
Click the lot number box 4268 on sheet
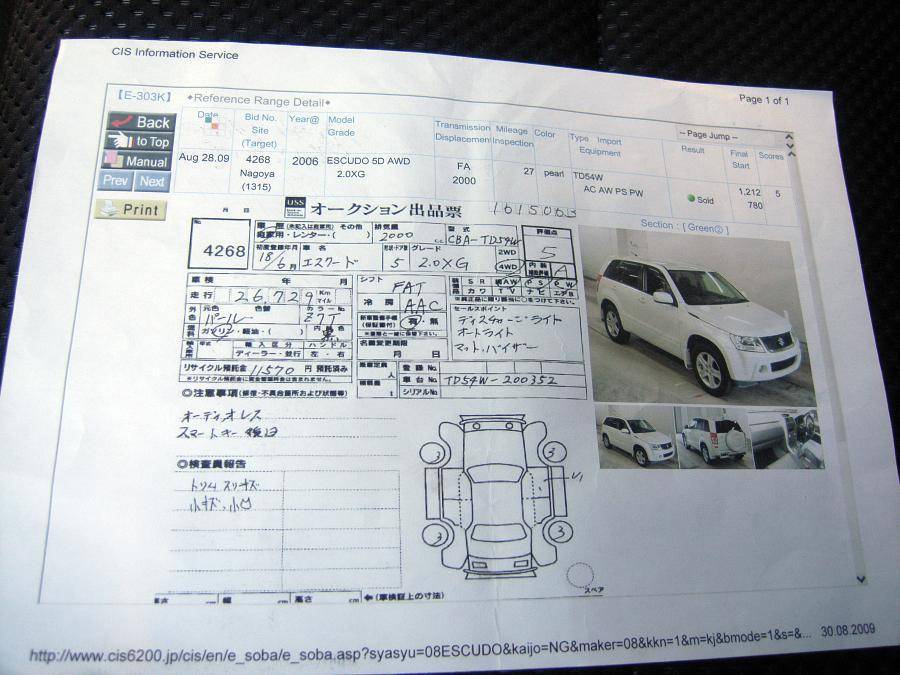(219, 243)
